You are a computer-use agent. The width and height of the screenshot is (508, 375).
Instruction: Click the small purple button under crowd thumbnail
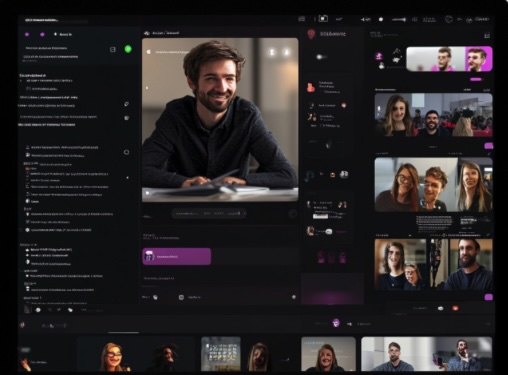(x=488, y=146)
